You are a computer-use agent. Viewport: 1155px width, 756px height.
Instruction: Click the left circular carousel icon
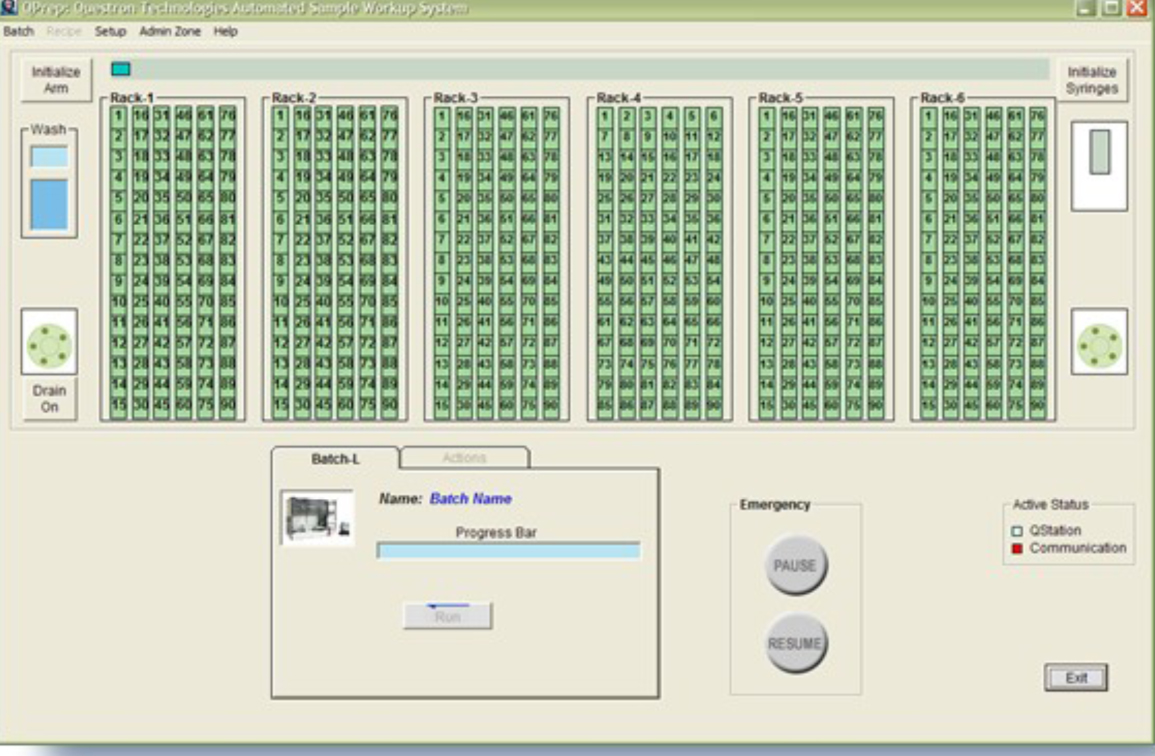tap(49, 343)
